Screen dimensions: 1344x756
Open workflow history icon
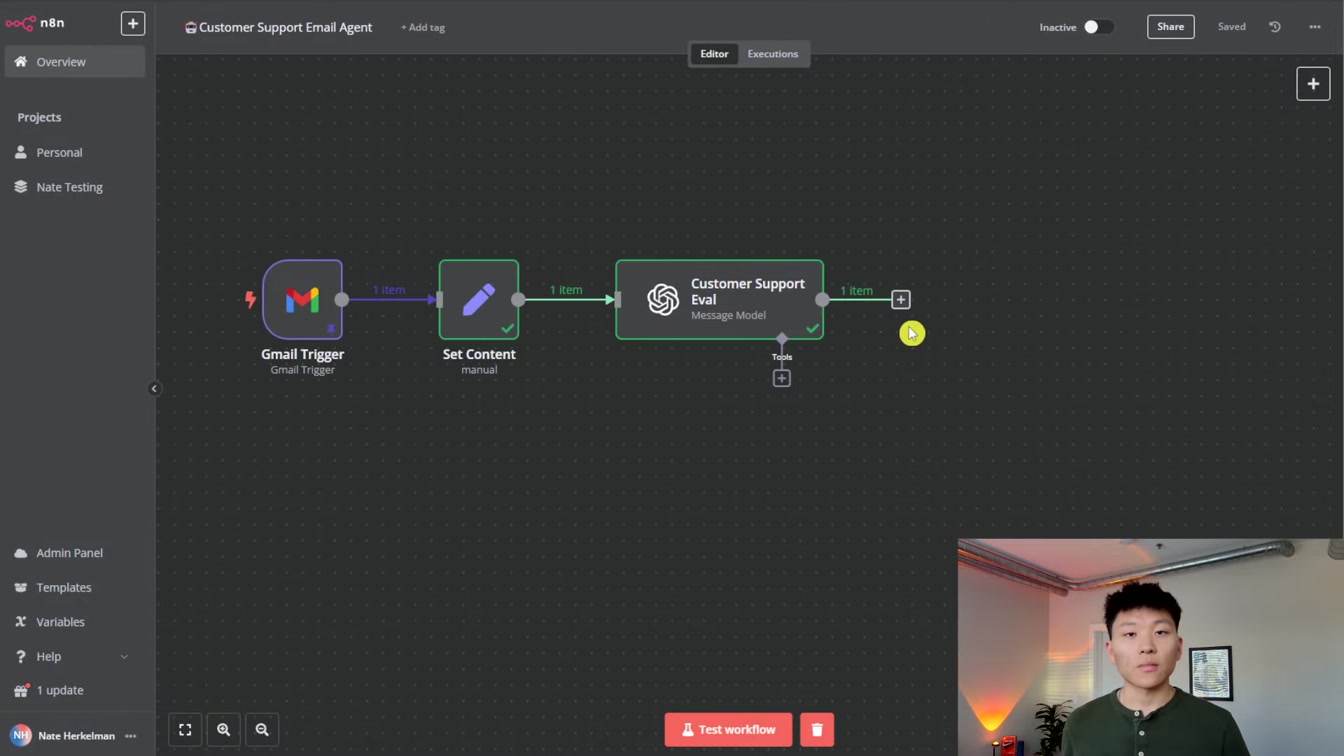click(1275, 27)
